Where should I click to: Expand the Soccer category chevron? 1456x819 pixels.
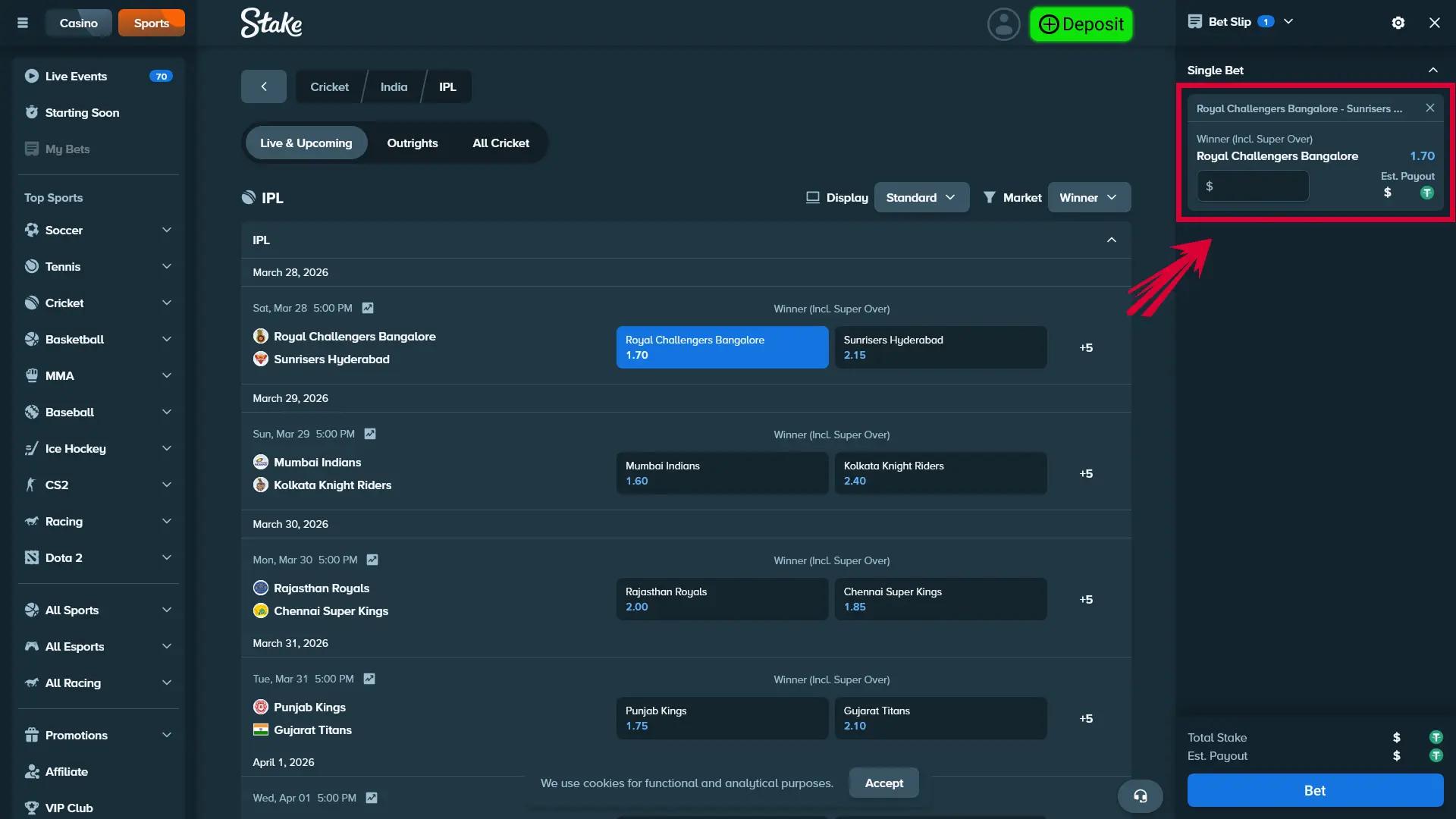click(167, 230)
